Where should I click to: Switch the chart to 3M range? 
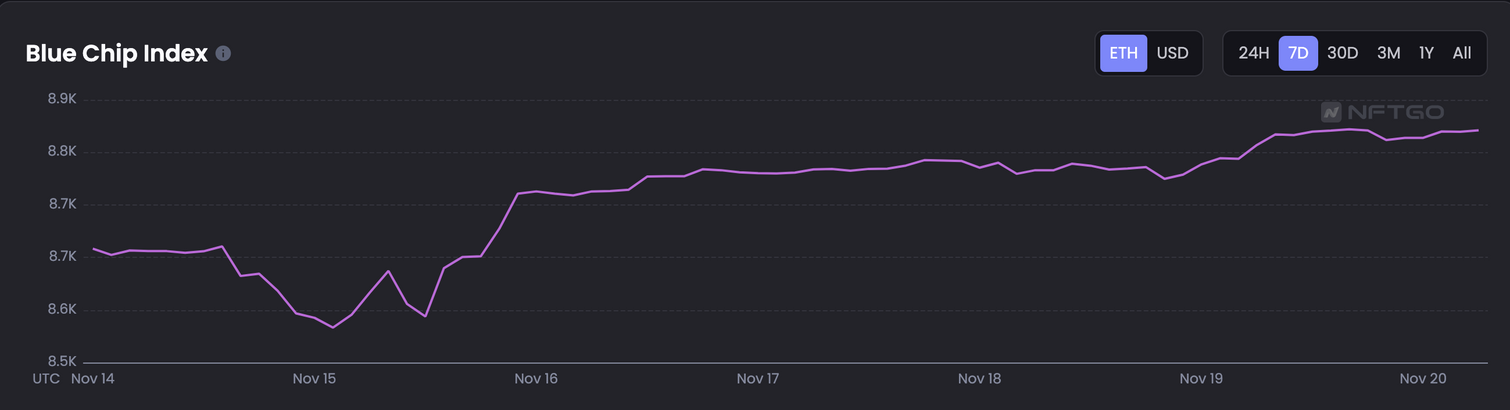[1388, 53]
